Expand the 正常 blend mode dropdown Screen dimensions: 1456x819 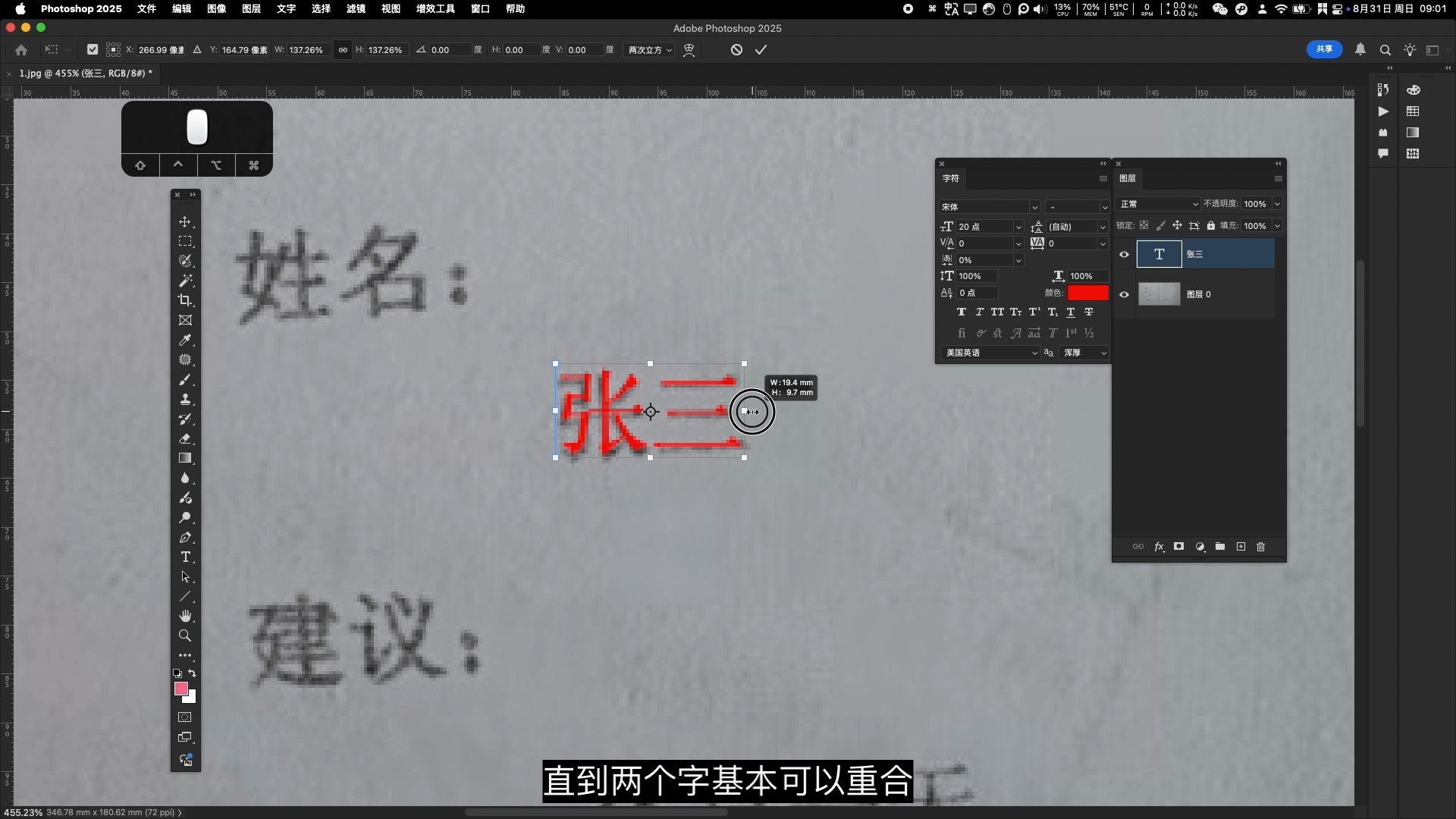(1159, 204)
